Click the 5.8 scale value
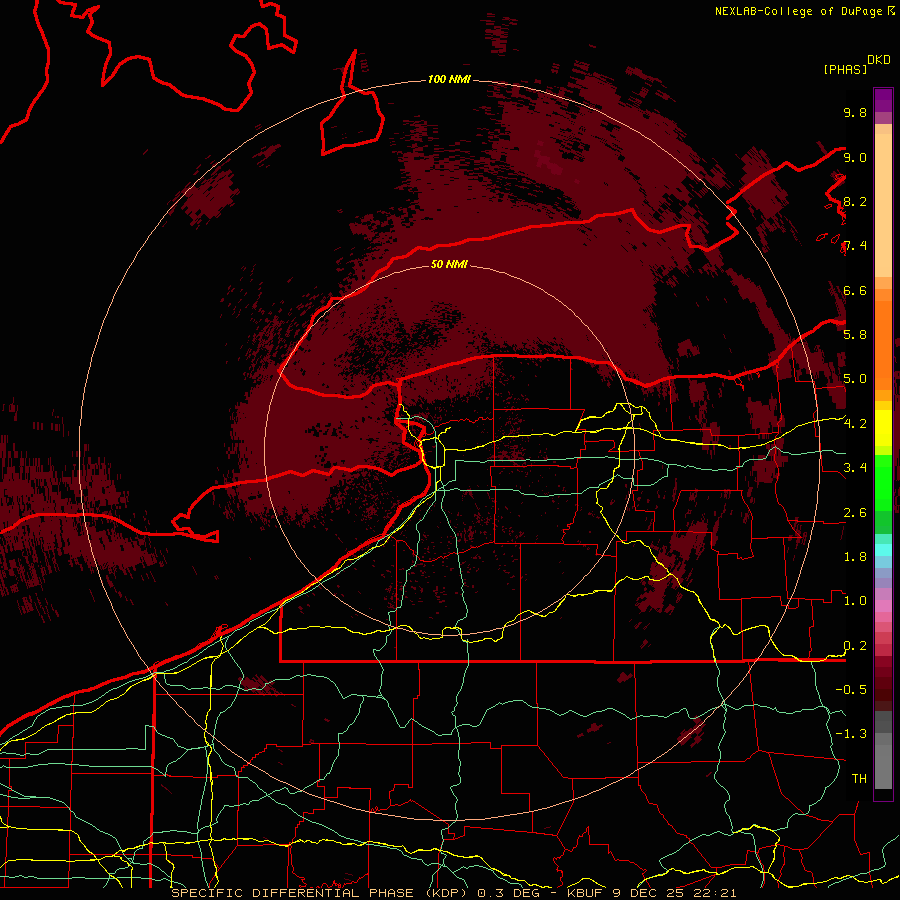This screenshot has width=900, height=900. [855, 335]
